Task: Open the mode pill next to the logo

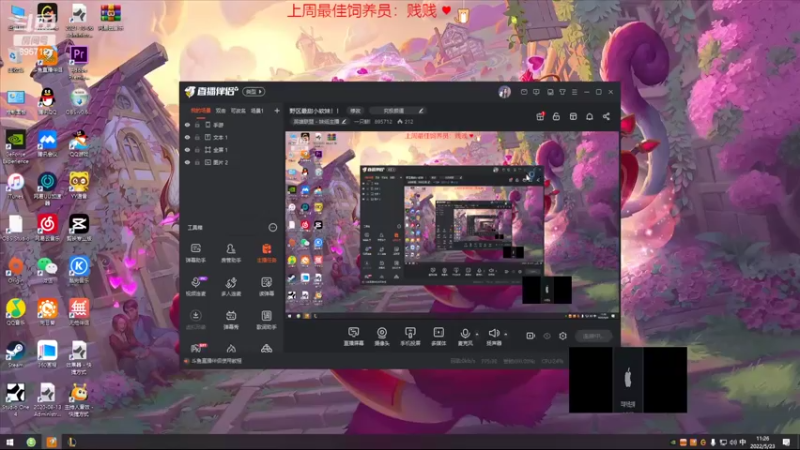Action: point(254,92)
